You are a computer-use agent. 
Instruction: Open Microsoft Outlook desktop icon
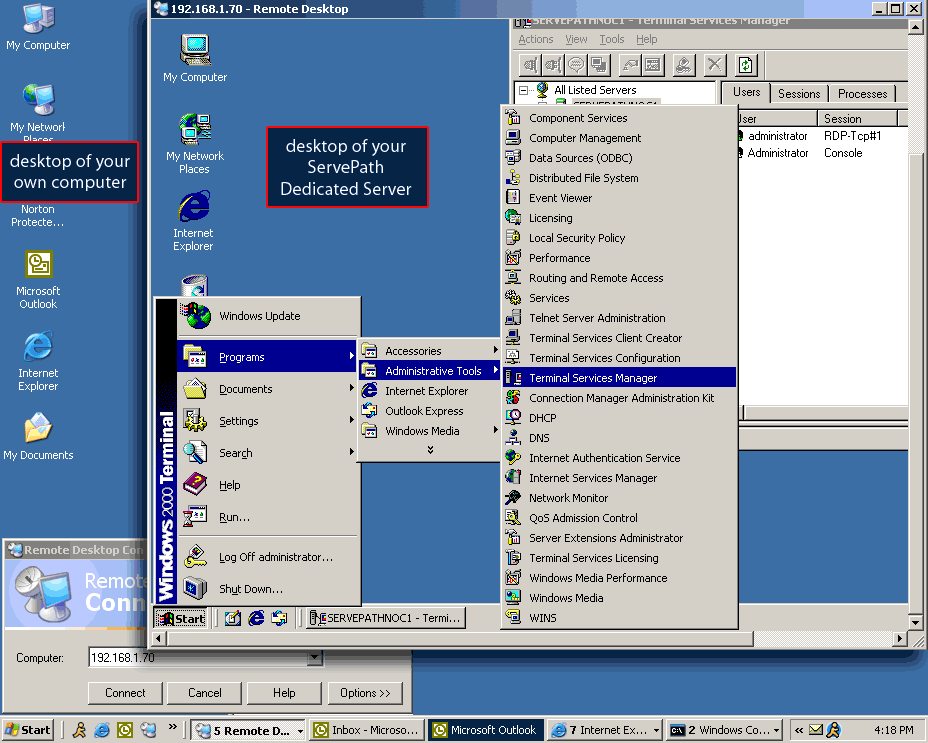pos(38,265)
